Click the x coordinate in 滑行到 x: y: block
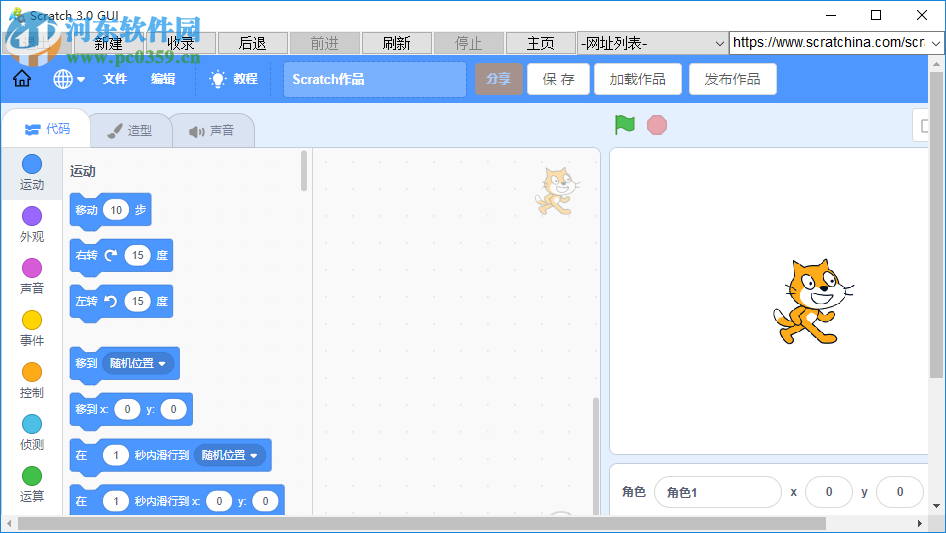 click(x=219, y=501)
